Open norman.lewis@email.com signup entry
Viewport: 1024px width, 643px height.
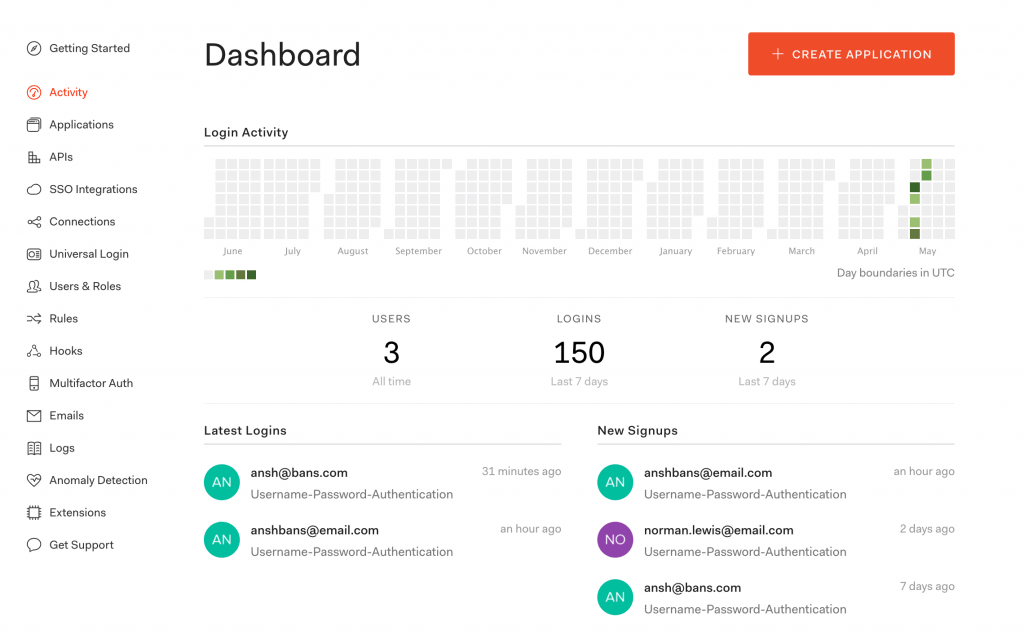point(718,531)
